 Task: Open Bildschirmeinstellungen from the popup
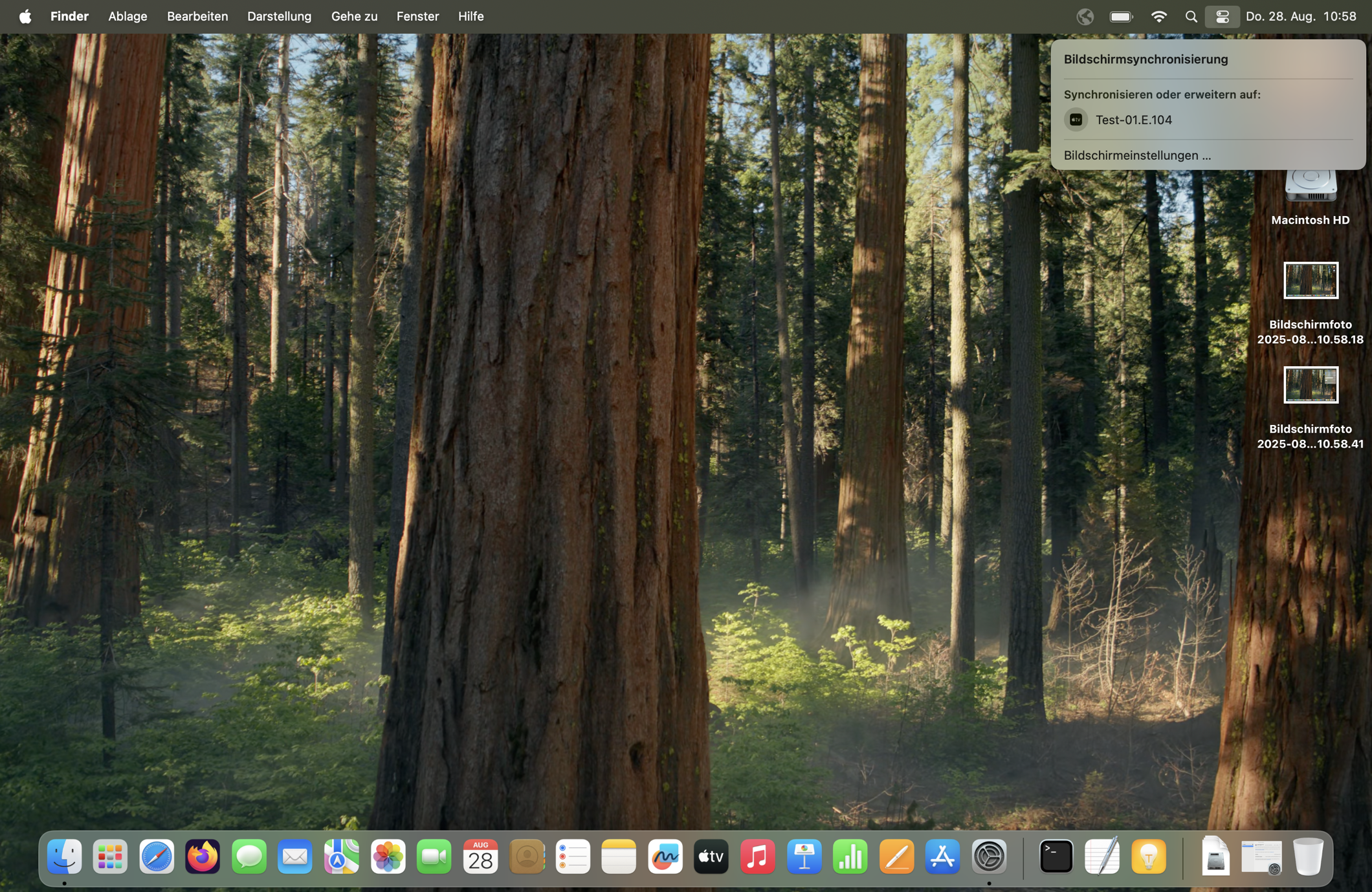coord(1136,155)
